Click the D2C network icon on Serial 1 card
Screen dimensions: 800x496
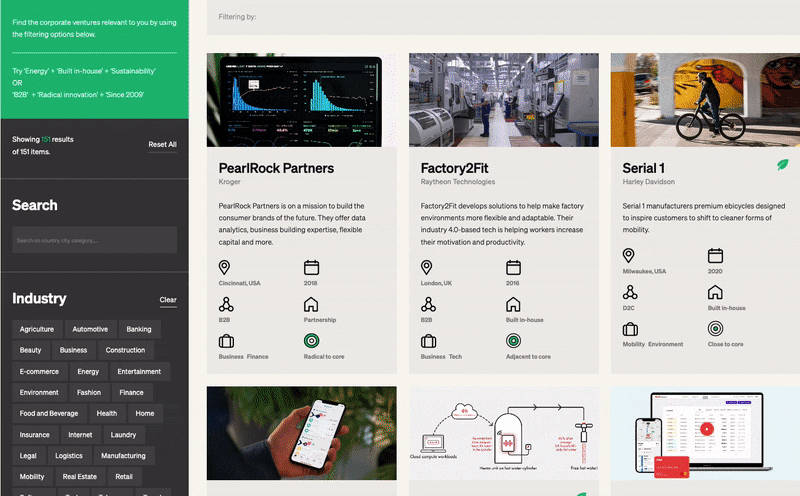(x=630, y=292)
